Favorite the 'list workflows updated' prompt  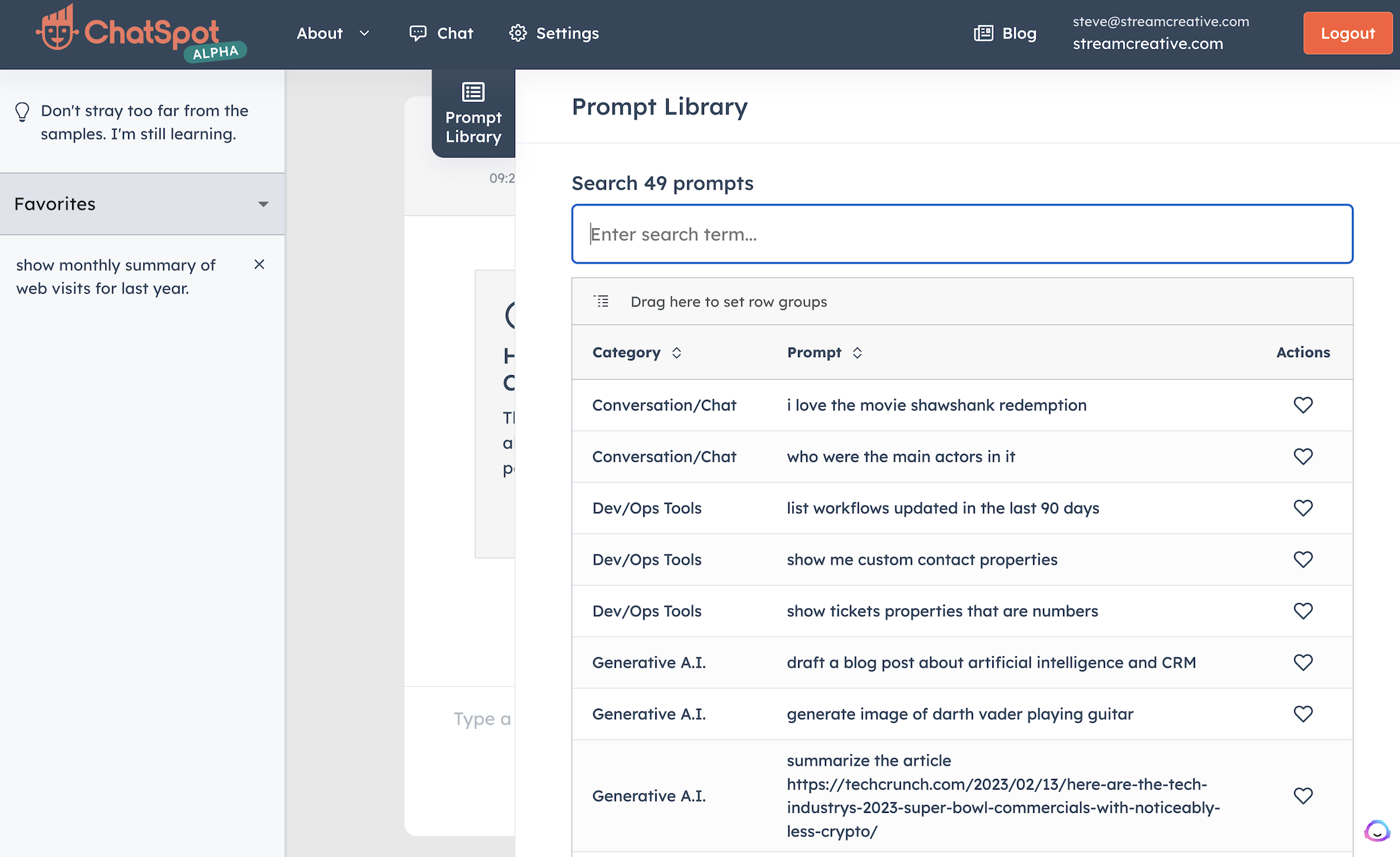(x=1303, y=508)
